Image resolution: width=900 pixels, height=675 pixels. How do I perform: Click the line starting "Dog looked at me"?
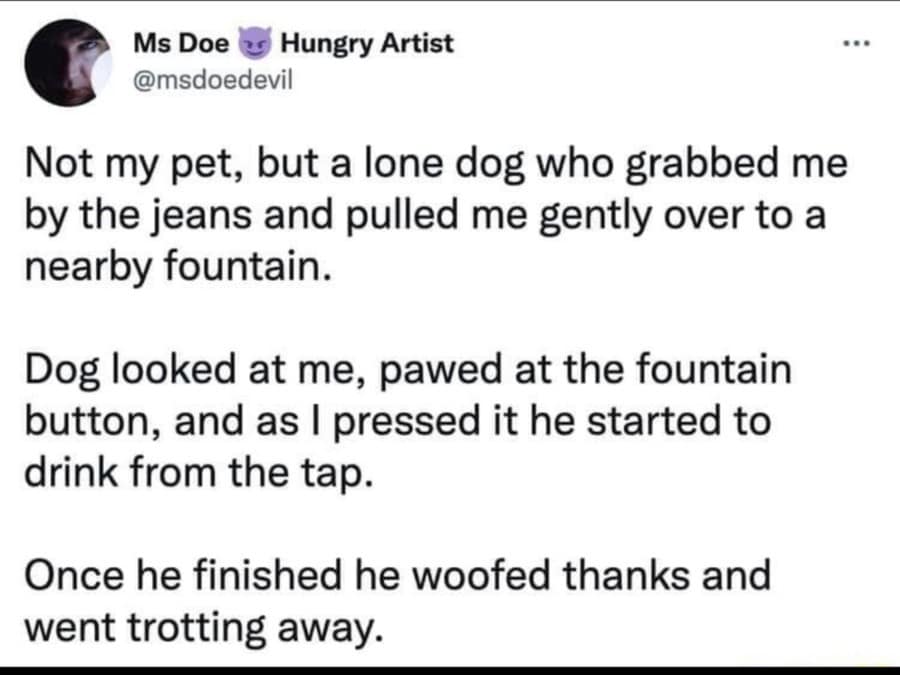point(407,371)
